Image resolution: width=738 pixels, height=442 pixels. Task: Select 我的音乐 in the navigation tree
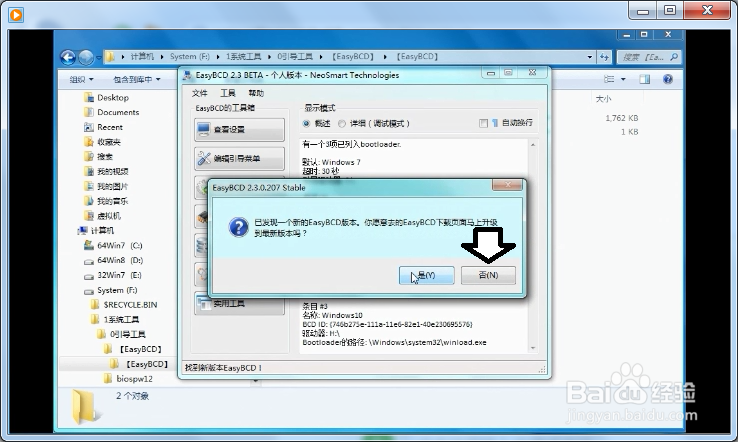pos(112,201)
